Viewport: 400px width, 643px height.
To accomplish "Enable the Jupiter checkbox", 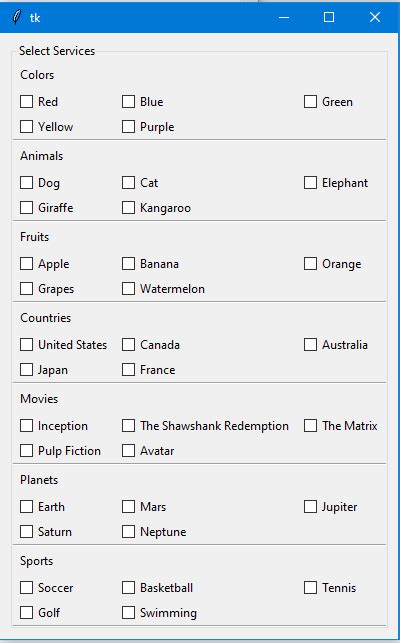I will [311, 507].
